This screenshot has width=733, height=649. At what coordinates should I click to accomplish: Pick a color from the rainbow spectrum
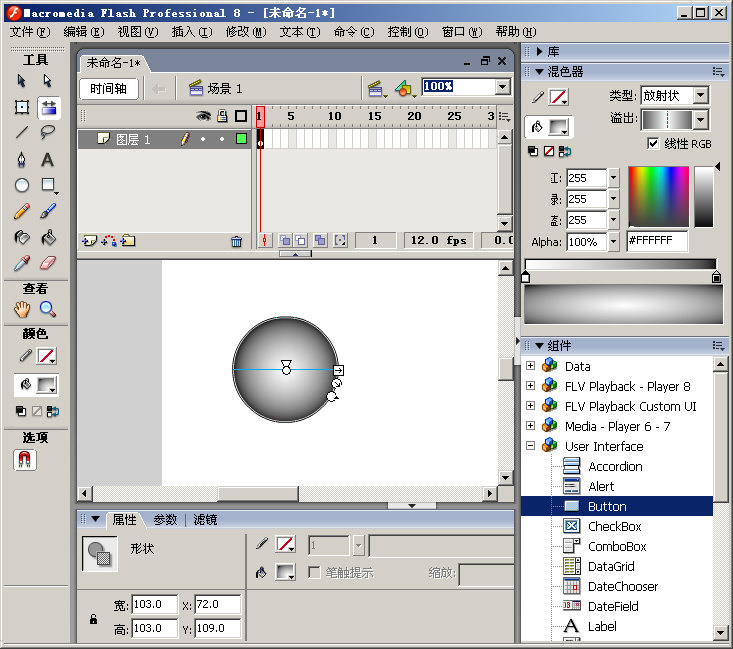pyautogui.click(x=658, y=196)
